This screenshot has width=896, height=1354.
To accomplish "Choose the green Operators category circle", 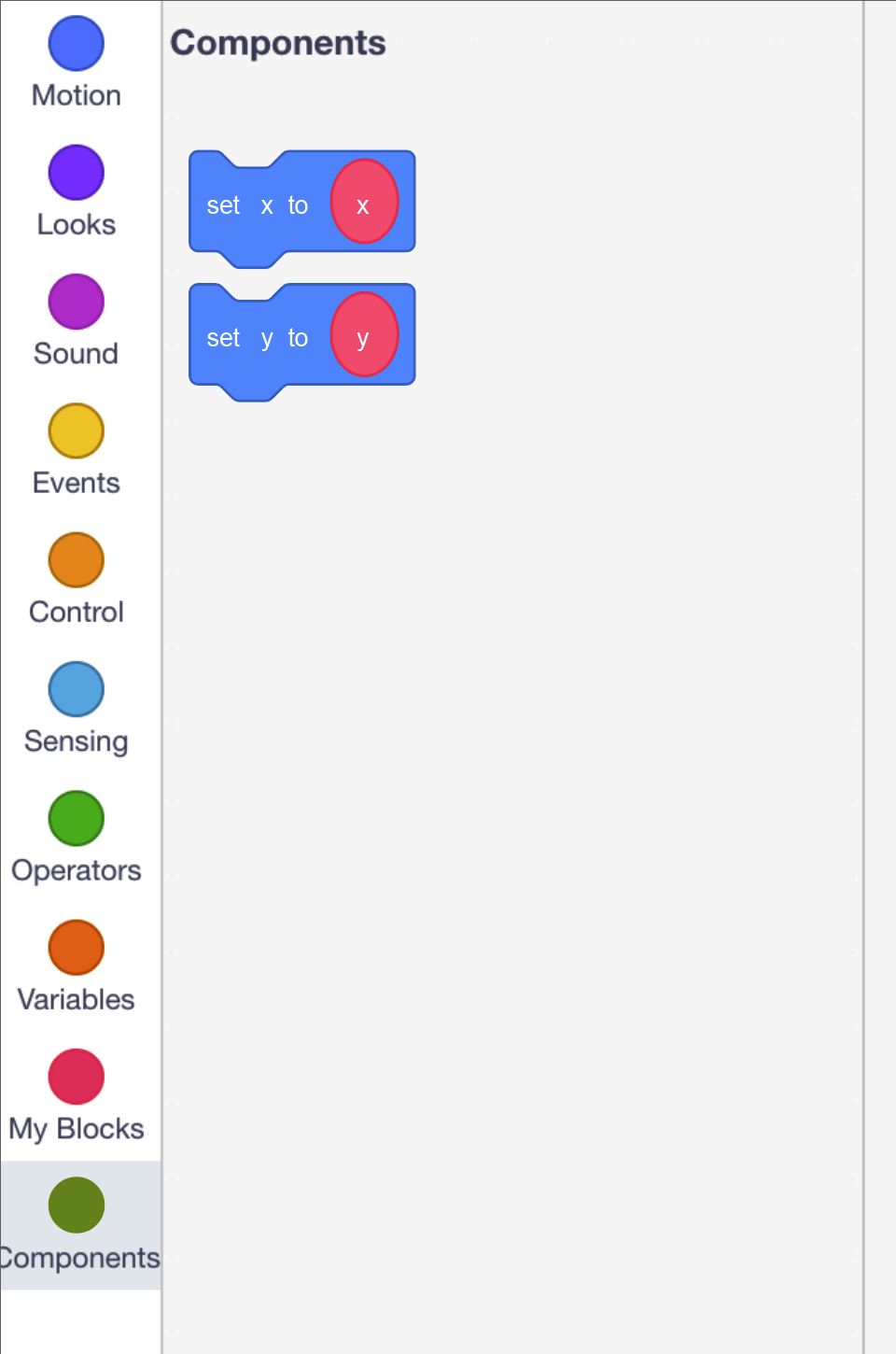I will (76, 818).
